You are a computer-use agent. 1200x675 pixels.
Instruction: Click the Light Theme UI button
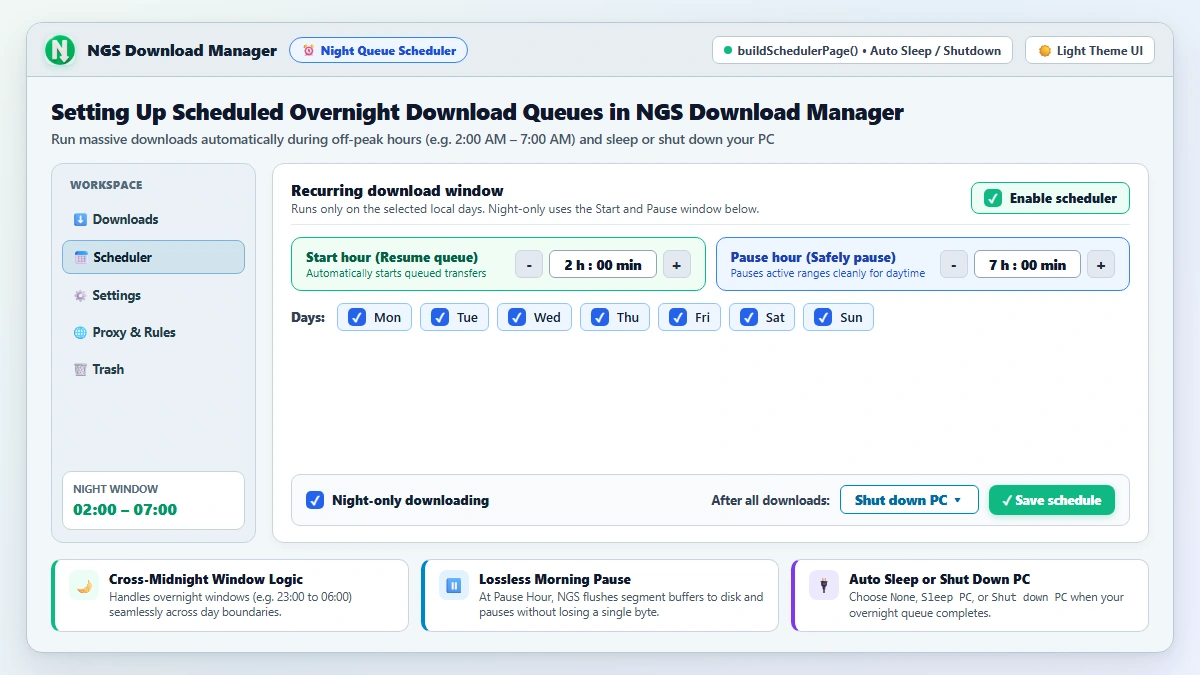[x=1090, y=50]
